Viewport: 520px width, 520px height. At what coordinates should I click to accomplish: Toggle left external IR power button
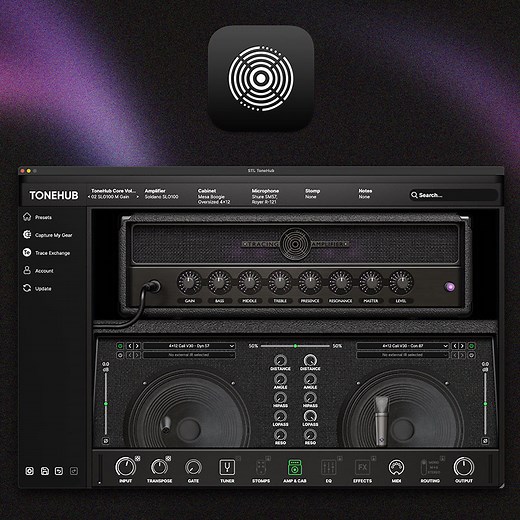pos(120,355)
